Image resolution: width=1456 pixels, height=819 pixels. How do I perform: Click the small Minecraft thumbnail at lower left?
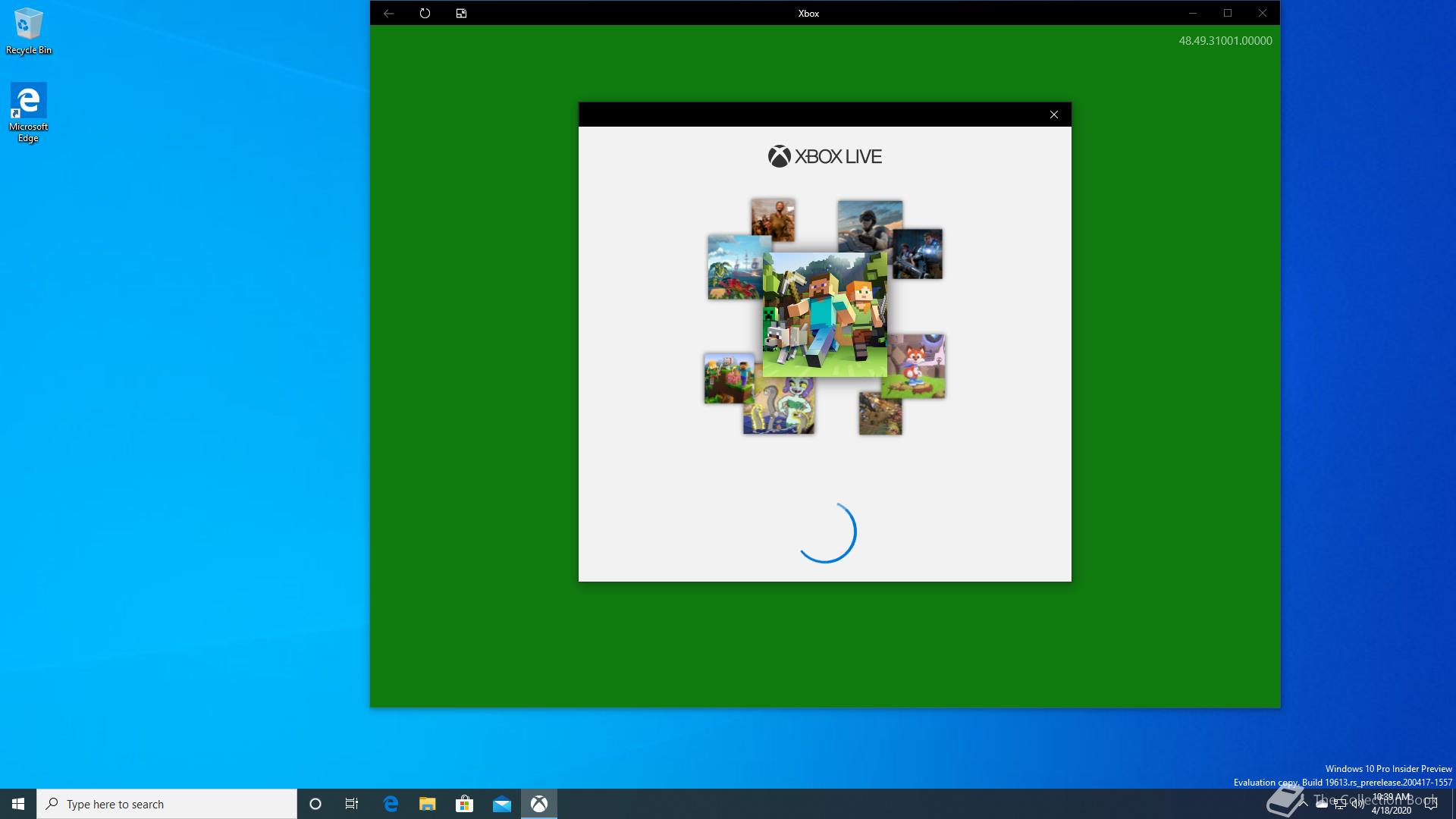[x=729, y=378]
